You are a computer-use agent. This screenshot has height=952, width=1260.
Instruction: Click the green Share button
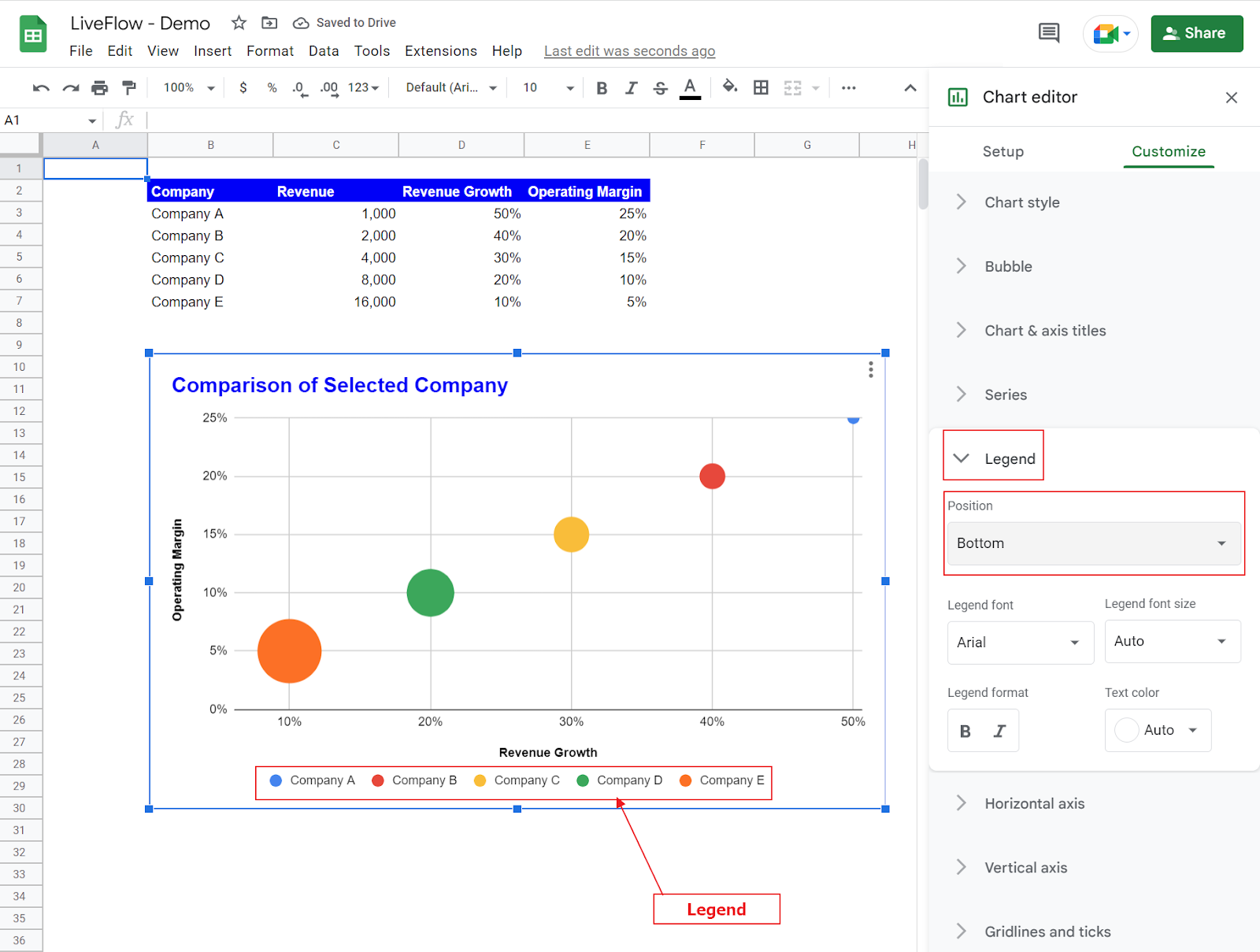1196,34
